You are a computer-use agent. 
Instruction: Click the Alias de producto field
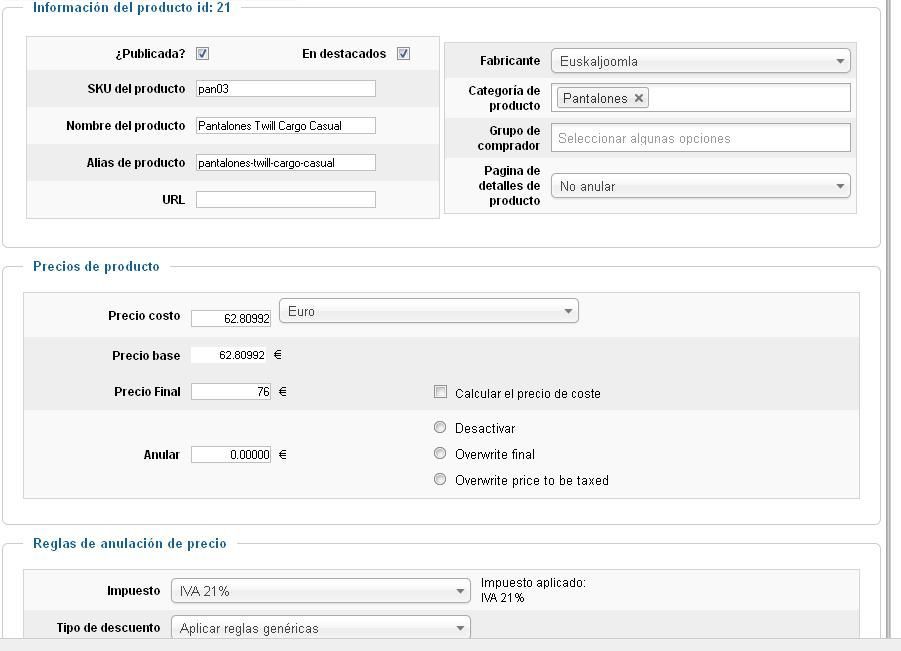click(x=286, y=163)
